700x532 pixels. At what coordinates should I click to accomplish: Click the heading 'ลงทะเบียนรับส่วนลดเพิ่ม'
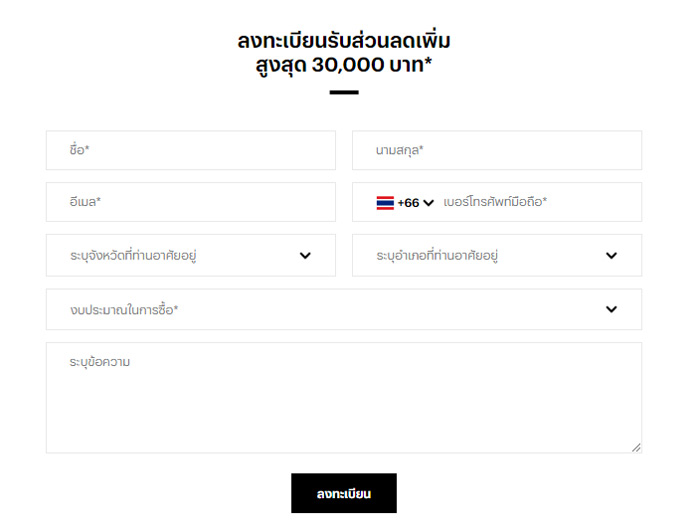point(343,41)
